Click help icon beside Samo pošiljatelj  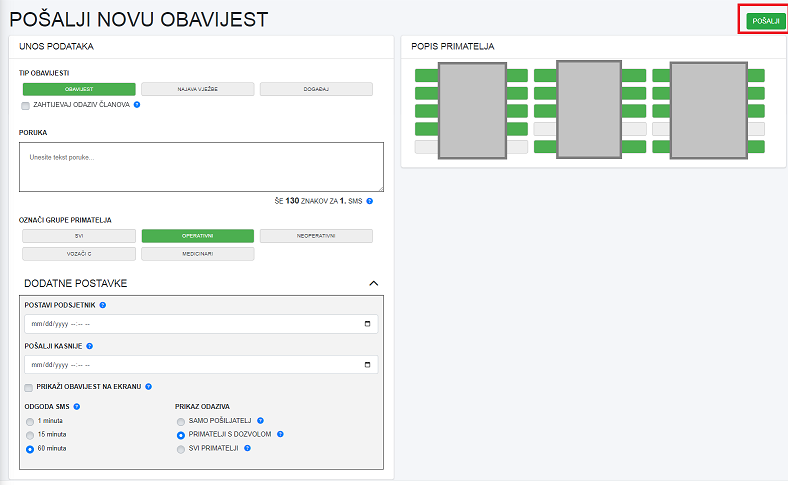[x=260, y=421]
